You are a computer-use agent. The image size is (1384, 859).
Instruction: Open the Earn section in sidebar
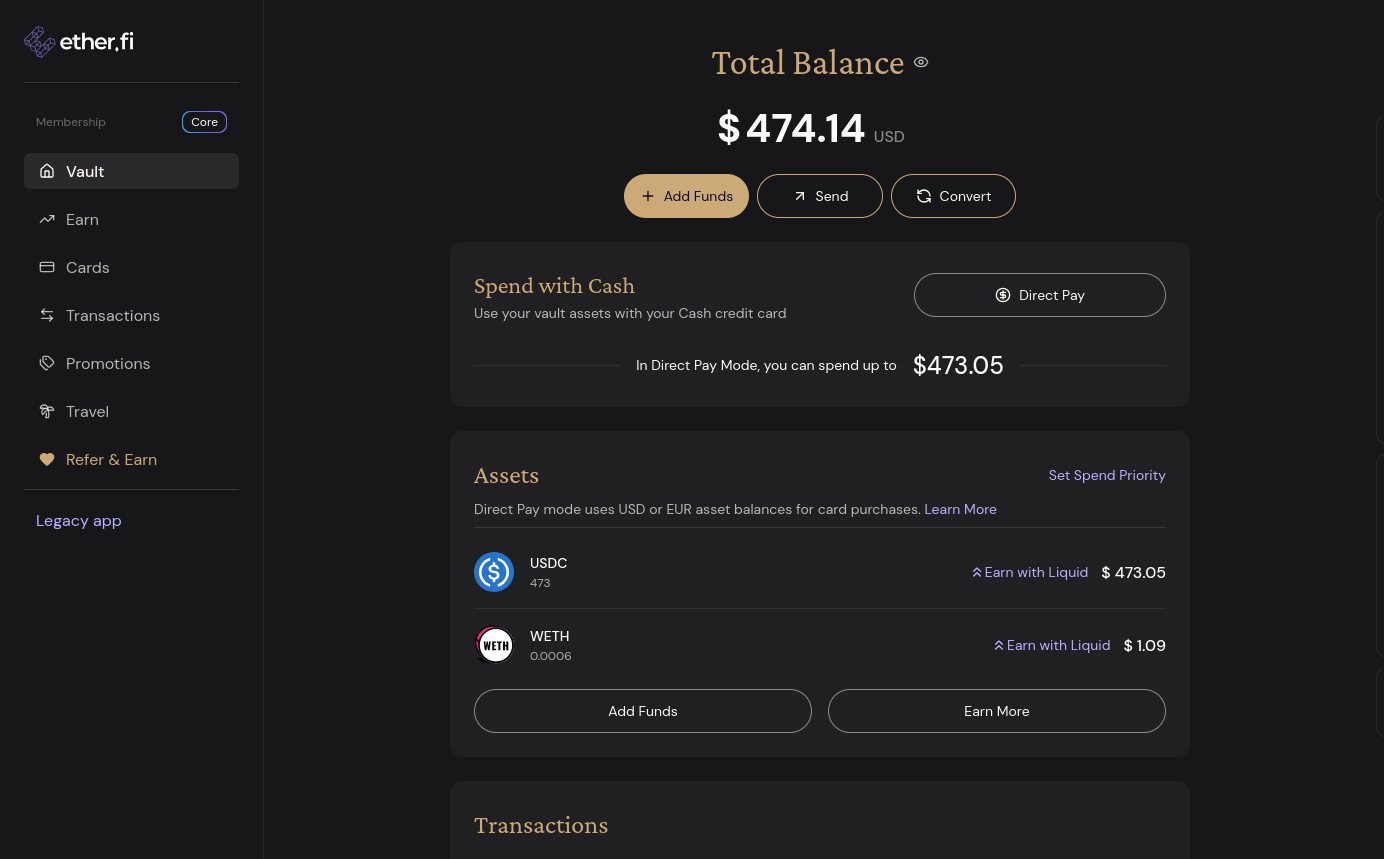131,219
